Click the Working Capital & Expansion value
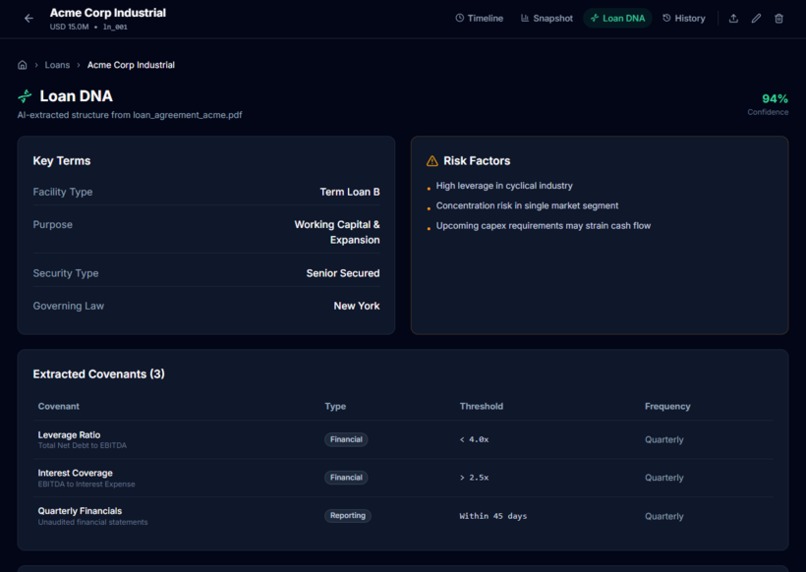The height and width of the screenshot is (572, 806). pyautogui.click(x=337, y=232)
